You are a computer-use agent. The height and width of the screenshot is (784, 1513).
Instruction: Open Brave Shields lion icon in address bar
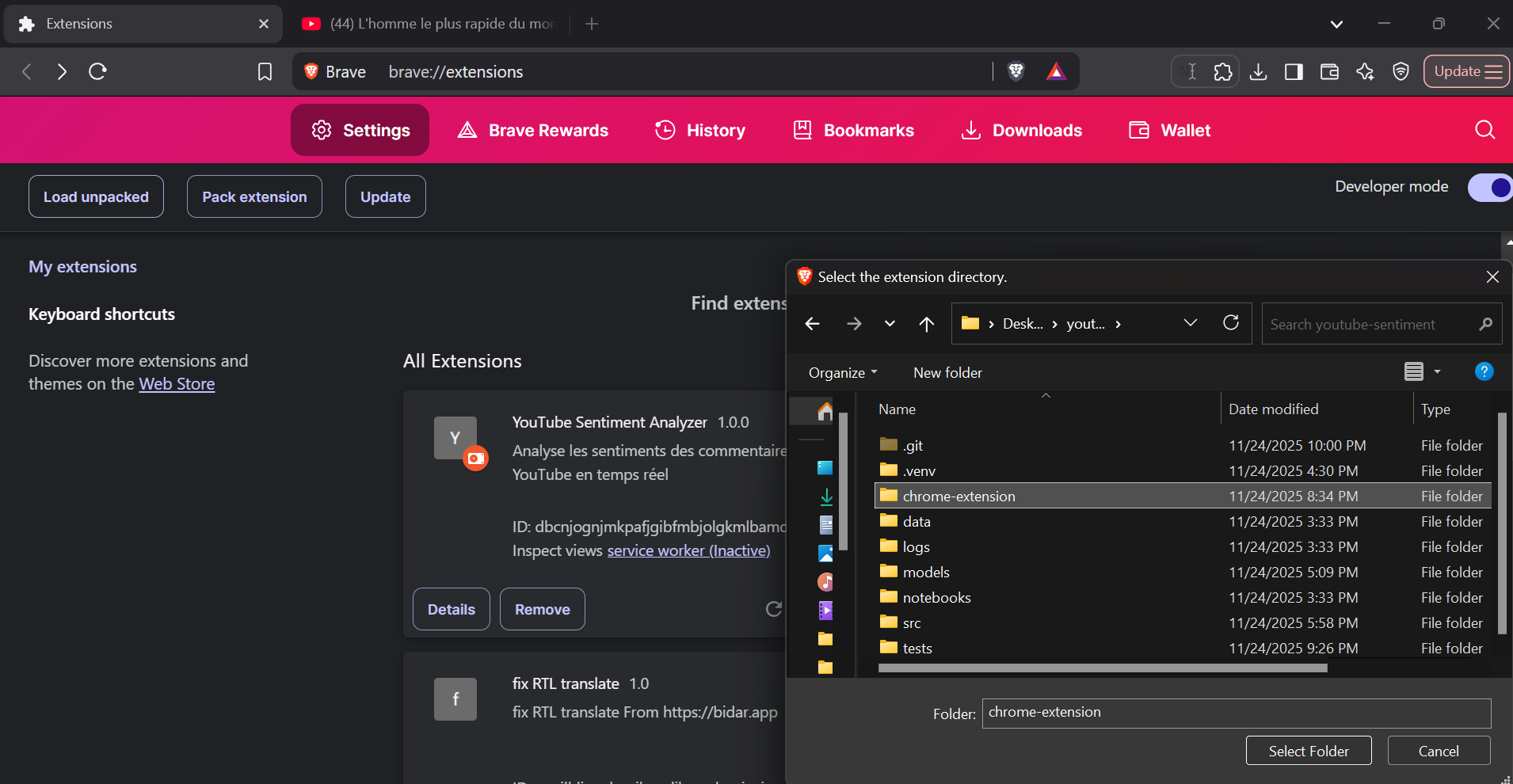1016,71
